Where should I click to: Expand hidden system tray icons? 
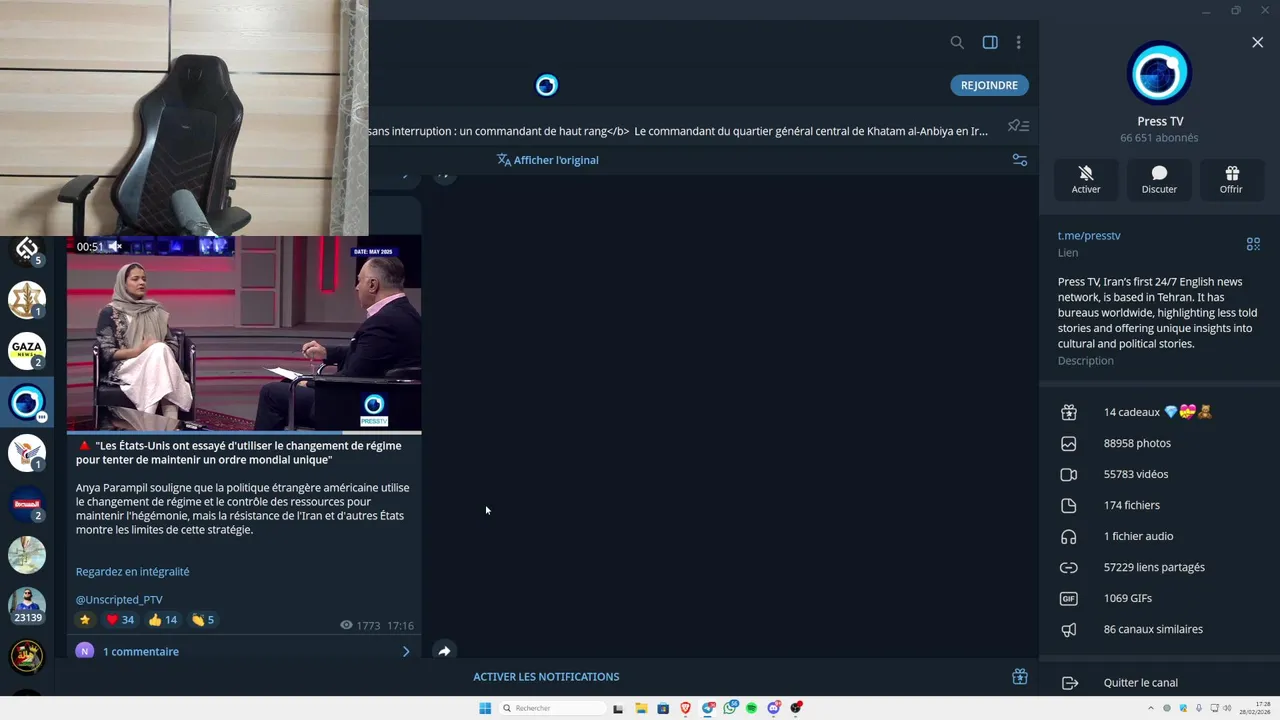click(x=1151, y=708)
